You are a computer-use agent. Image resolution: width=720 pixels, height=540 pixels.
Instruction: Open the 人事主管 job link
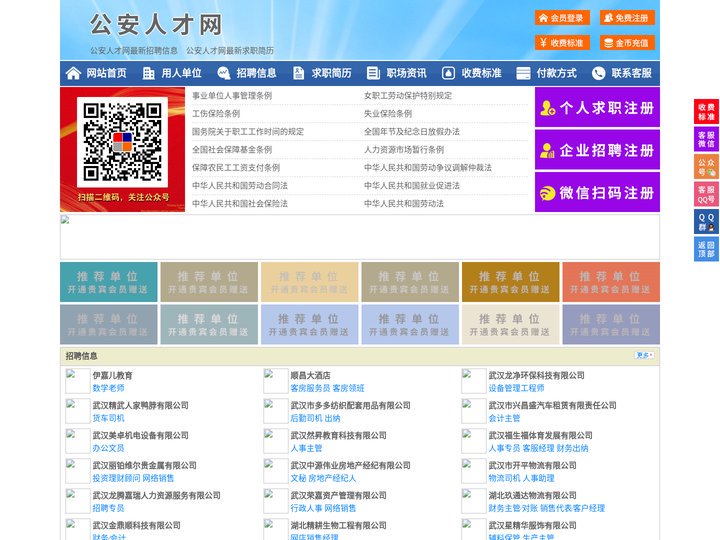pyautogui.click(x=306, y=448)
